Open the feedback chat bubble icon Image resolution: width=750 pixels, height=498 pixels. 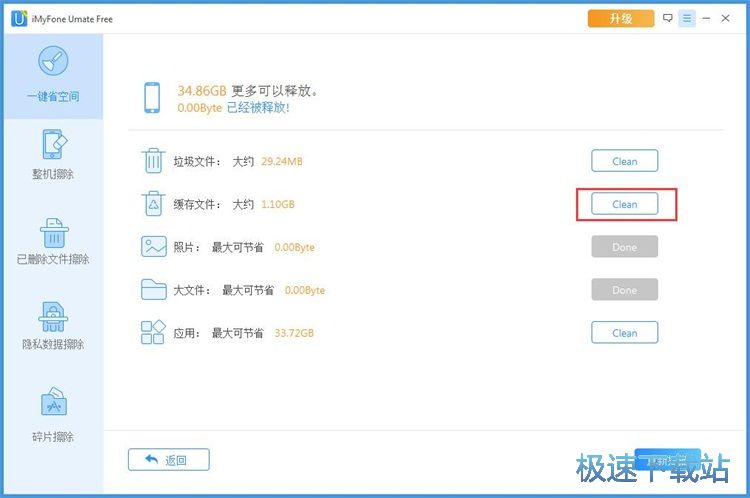coord(668,18)
